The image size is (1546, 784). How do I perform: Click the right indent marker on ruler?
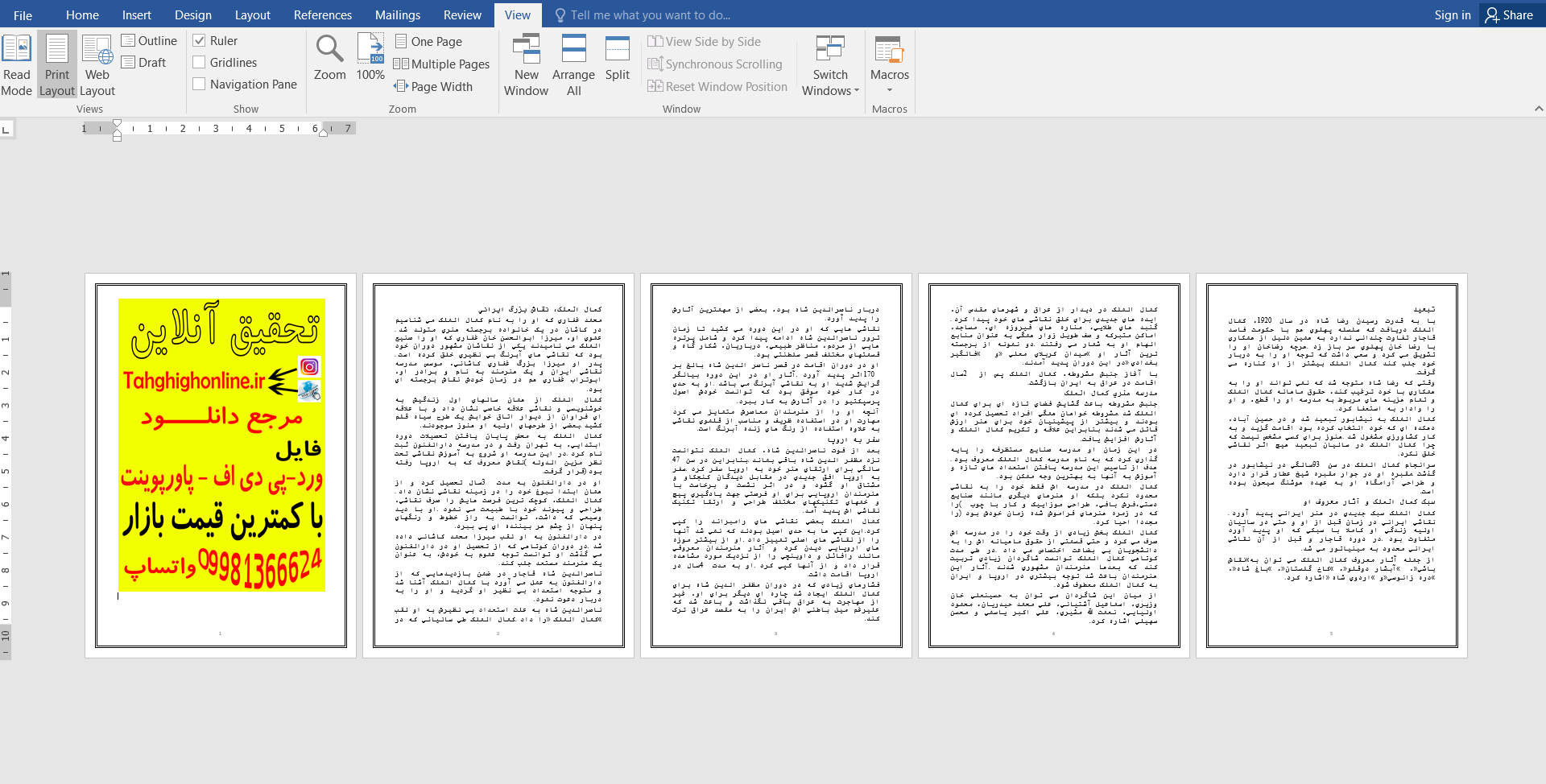(x=323, y=132)
